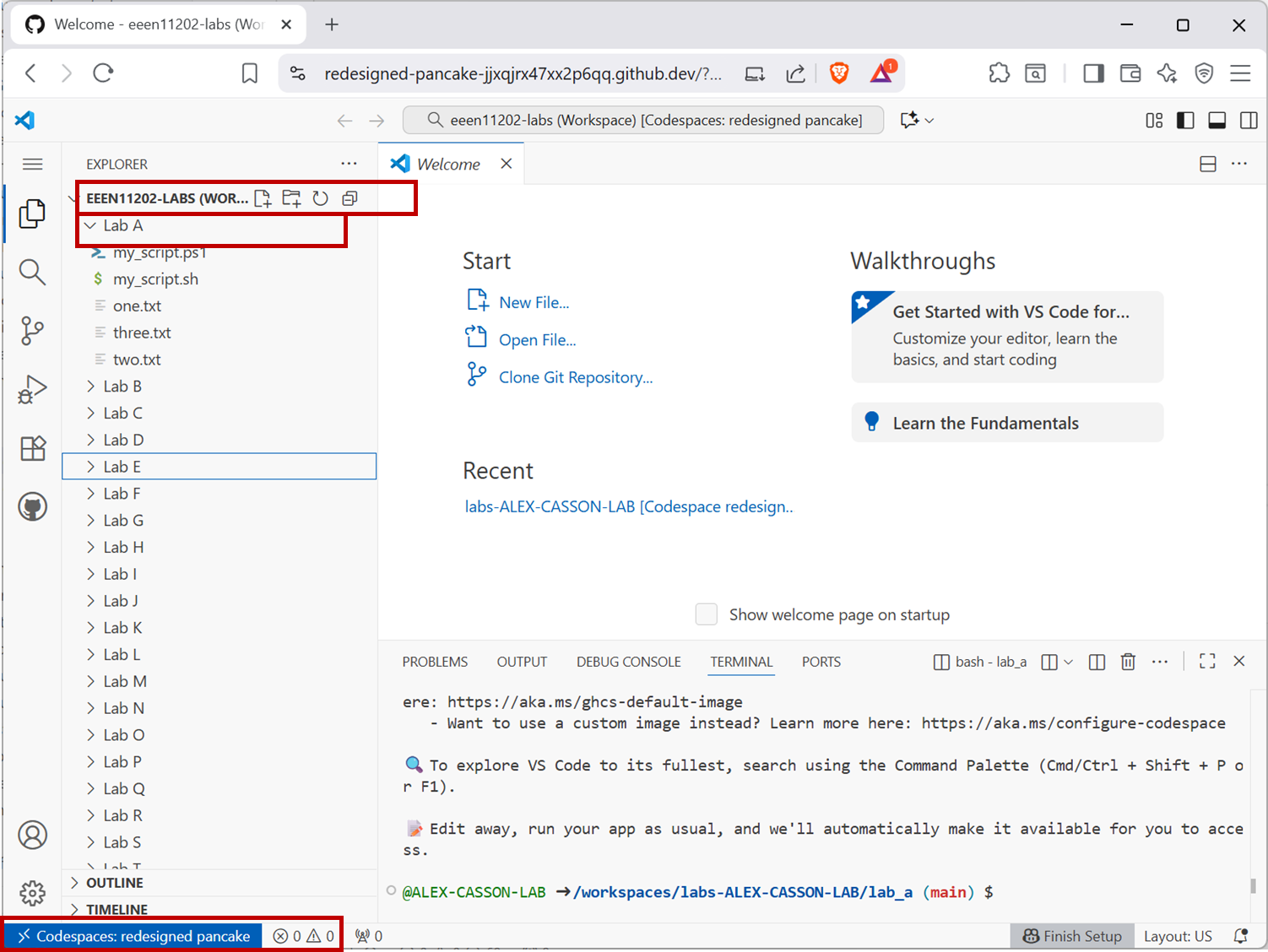The height and width of the screenshot is (952, 1268).
Task: Kill terminal with the trash icon
Action: tap(1128, 662)
